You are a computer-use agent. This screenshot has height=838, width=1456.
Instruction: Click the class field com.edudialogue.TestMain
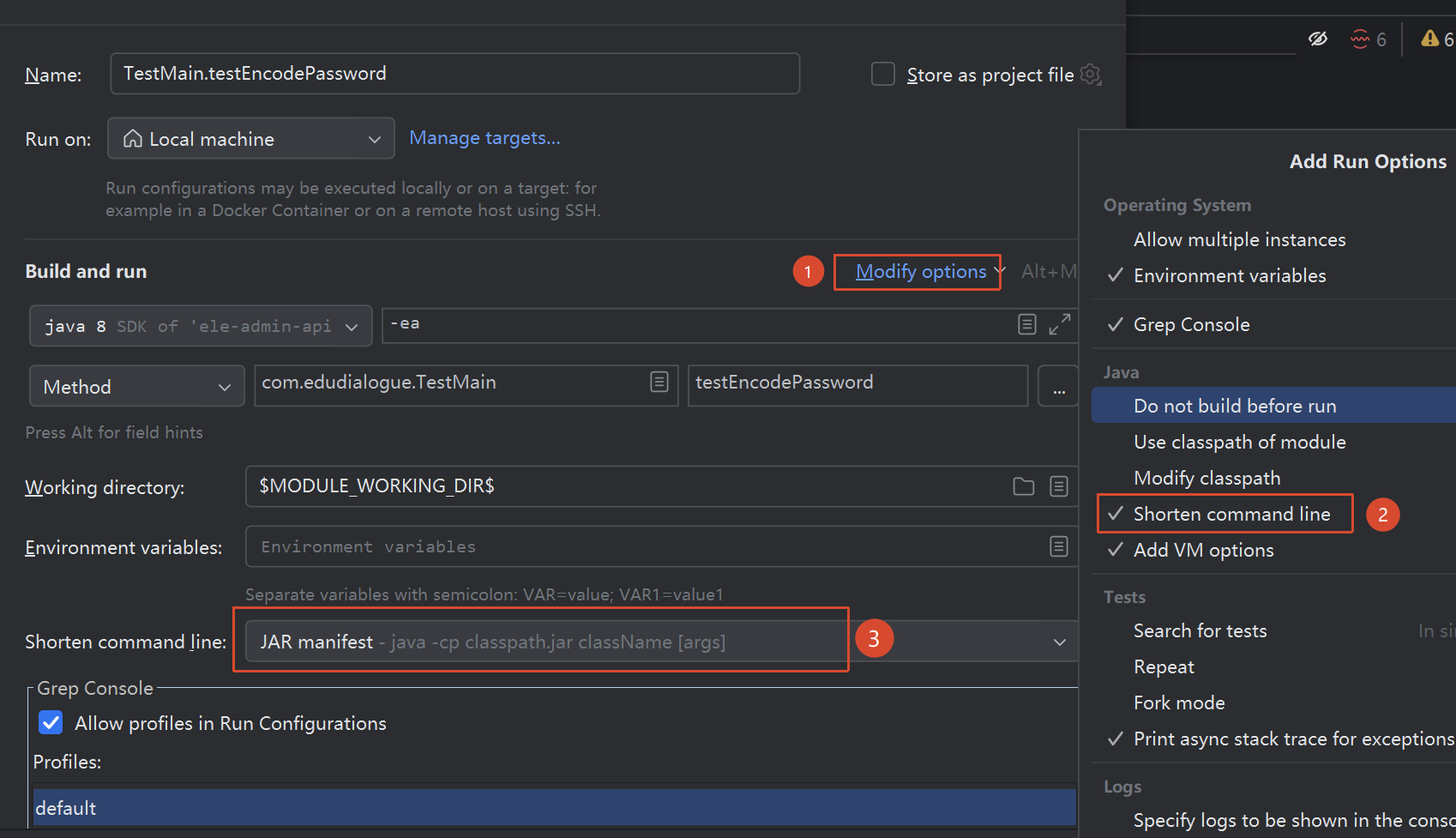coord(466,386)
